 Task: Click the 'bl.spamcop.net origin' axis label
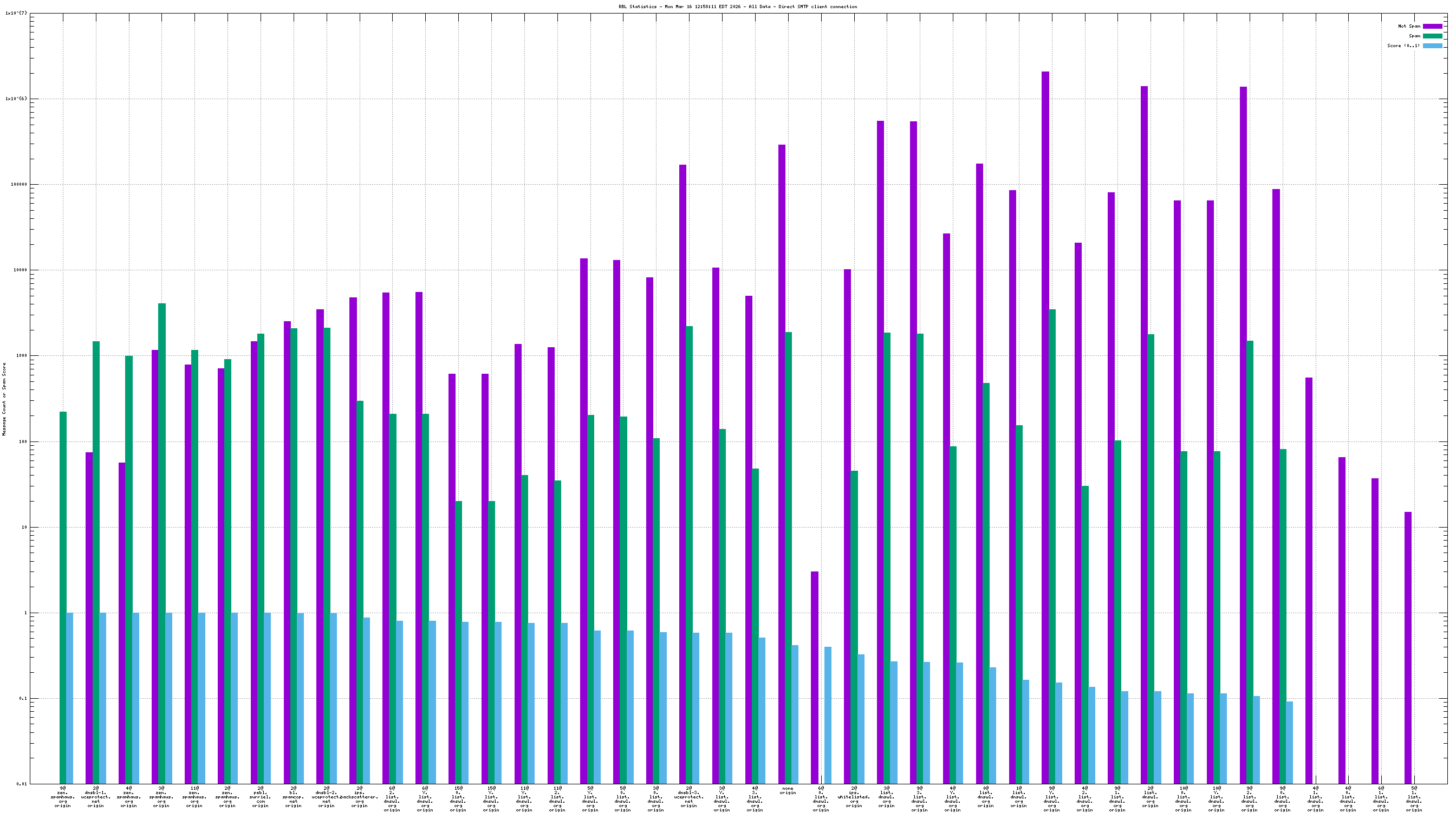(294, 796)
